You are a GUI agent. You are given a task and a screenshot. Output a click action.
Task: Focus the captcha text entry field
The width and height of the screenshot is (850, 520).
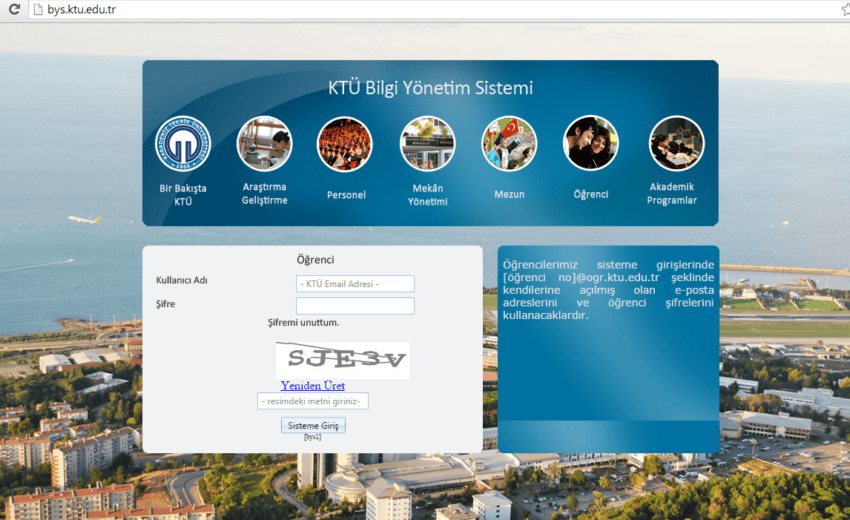313,401
